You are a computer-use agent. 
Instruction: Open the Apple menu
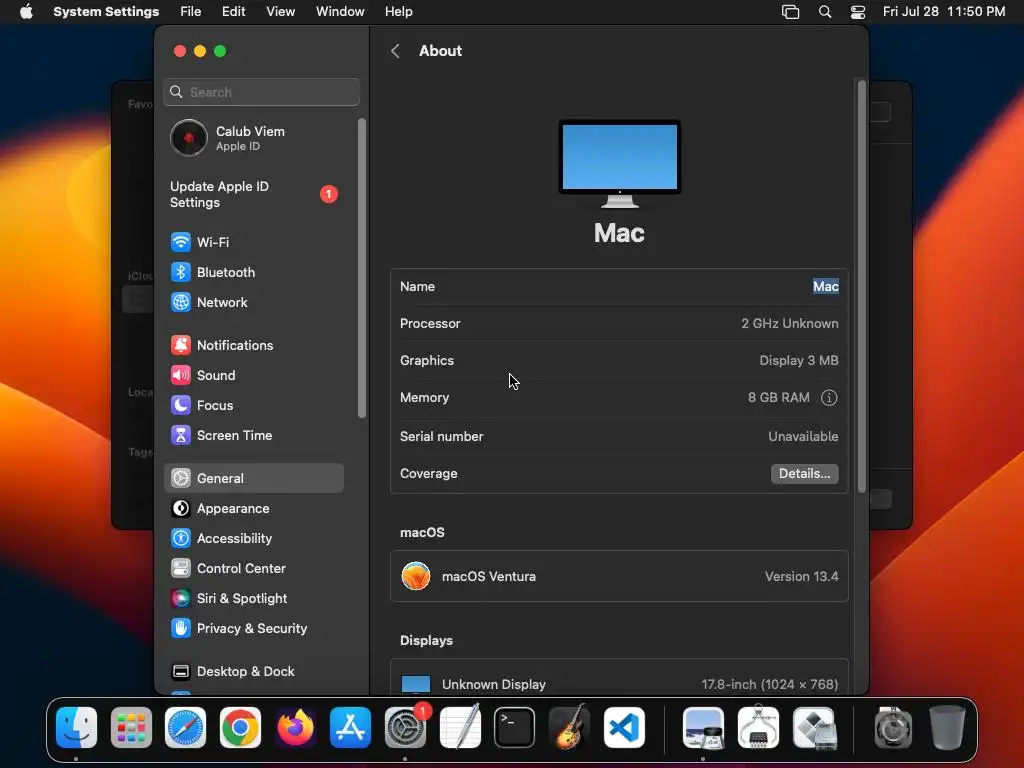[26, 12]
